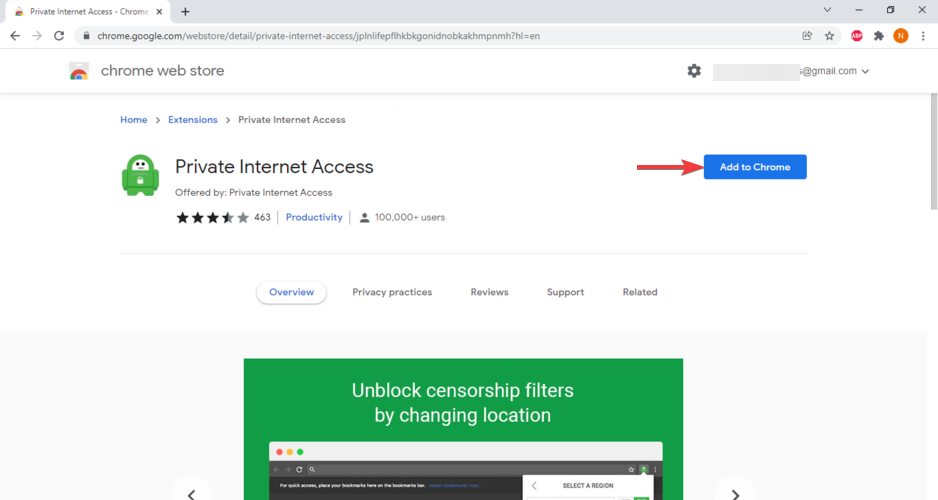
Task: Open the Extensions puzzle piece menu
Action: pos(879,35)
